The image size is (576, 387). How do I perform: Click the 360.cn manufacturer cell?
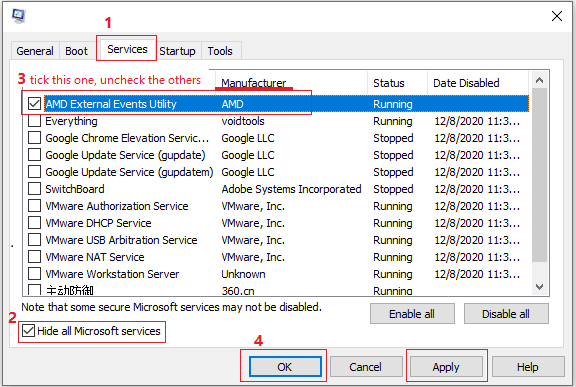click(x=238, y=291)
